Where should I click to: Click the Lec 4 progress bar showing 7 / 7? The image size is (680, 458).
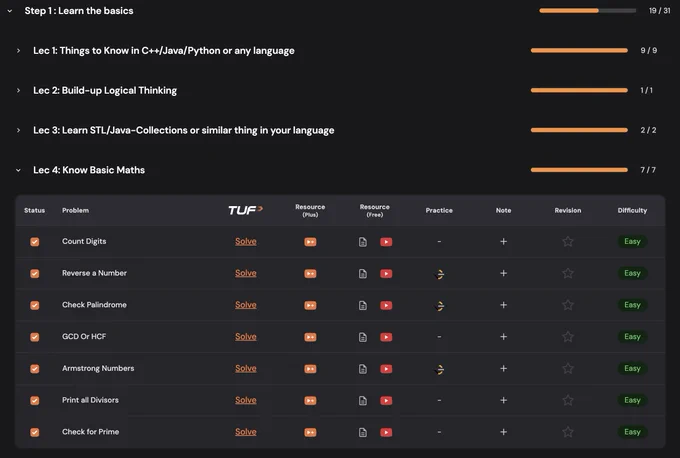click(x=579, y=170)
